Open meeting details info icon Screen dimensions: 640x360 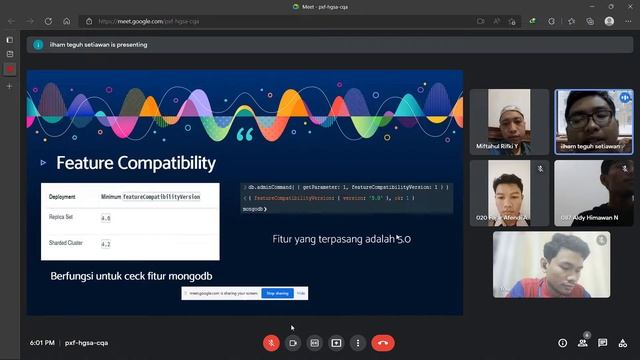coord(562,343)
